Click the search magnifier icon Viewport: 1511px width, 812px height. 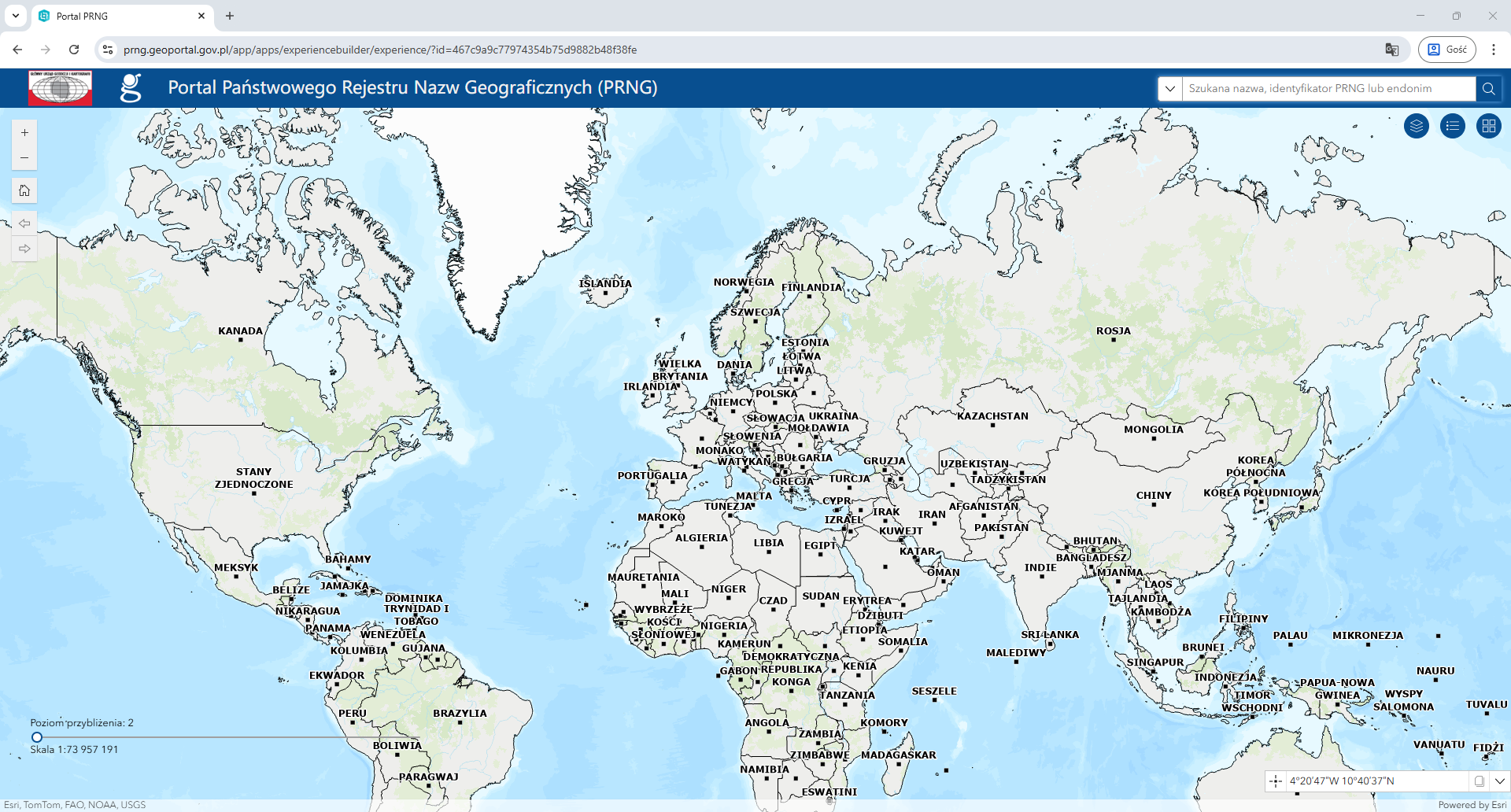(x=1488, y=88)
